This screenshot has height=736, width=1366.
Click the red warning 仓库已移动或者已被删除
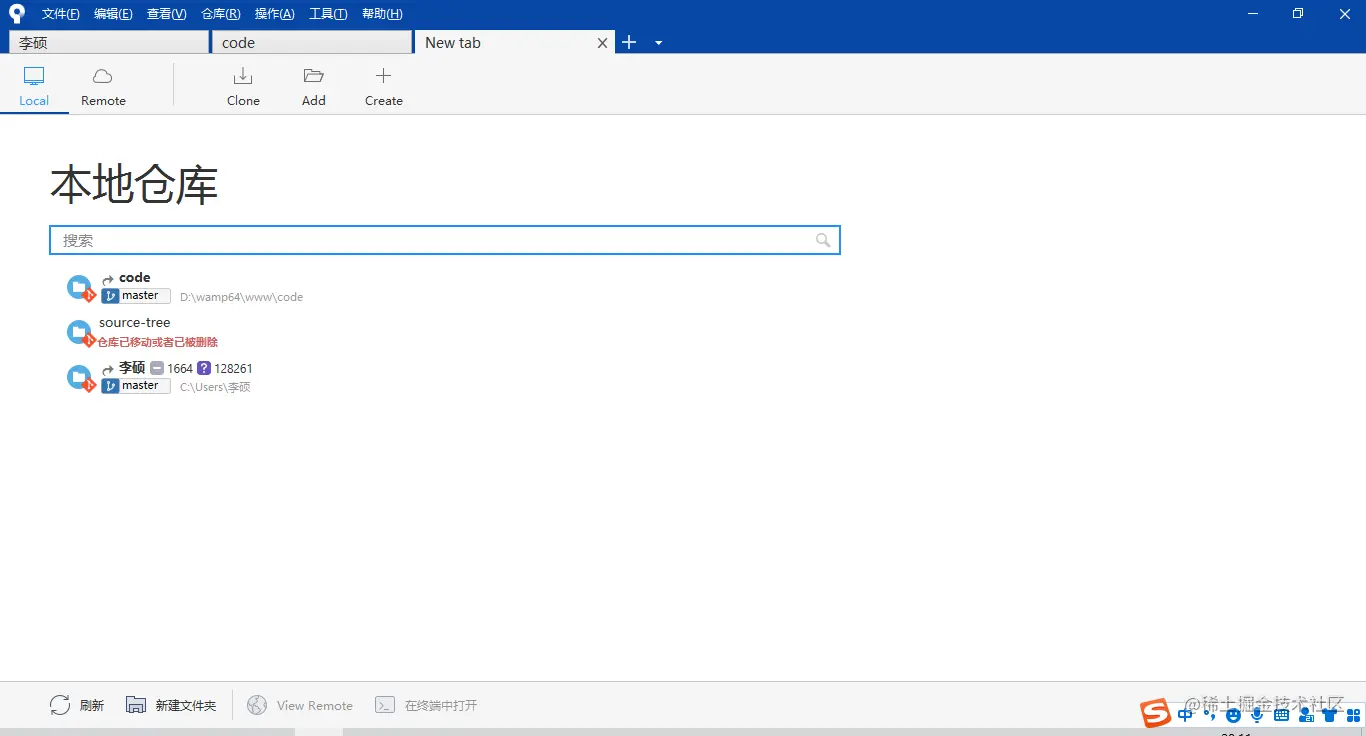pyautogui.click(x=157, y=342)
